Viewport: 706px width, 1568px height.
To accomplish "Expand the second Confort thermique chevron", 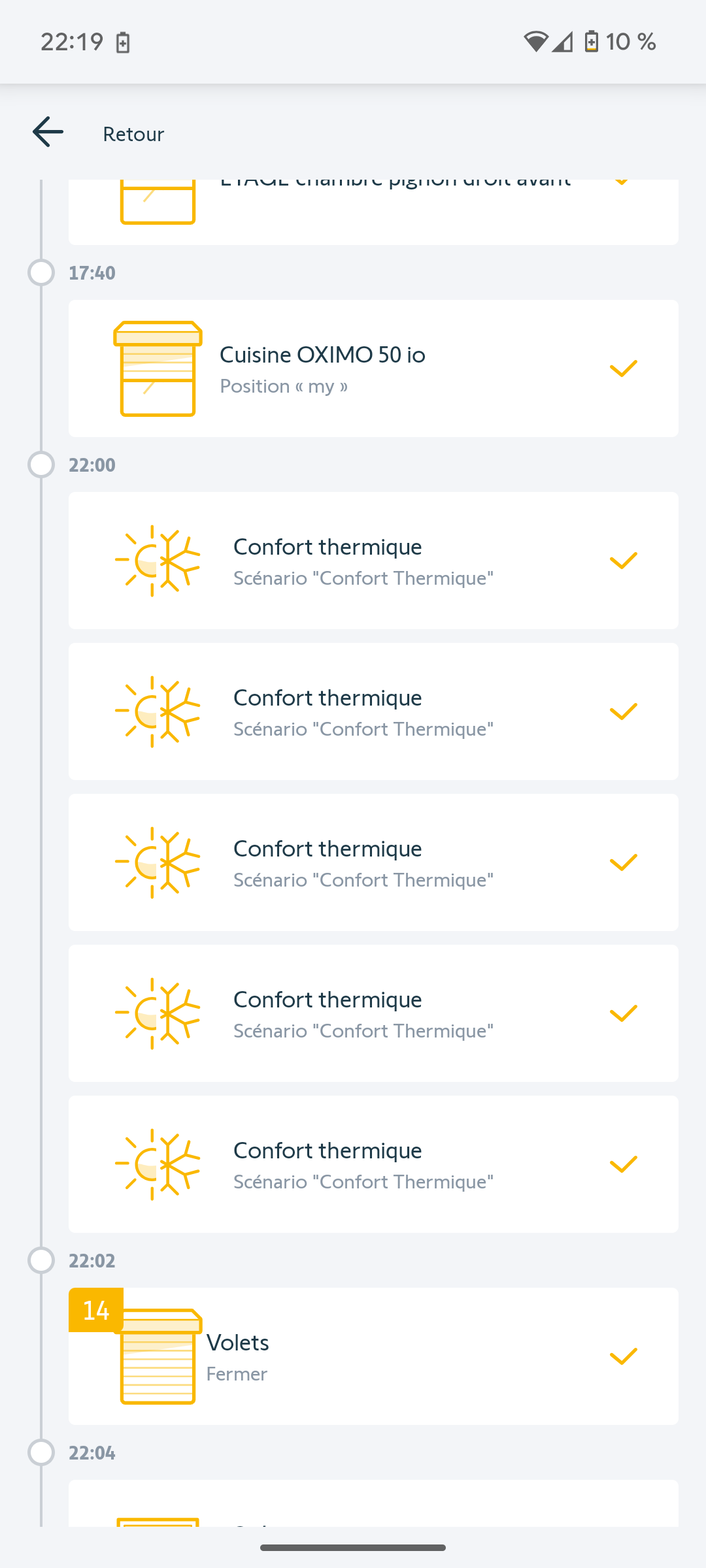I will (623, 711).
